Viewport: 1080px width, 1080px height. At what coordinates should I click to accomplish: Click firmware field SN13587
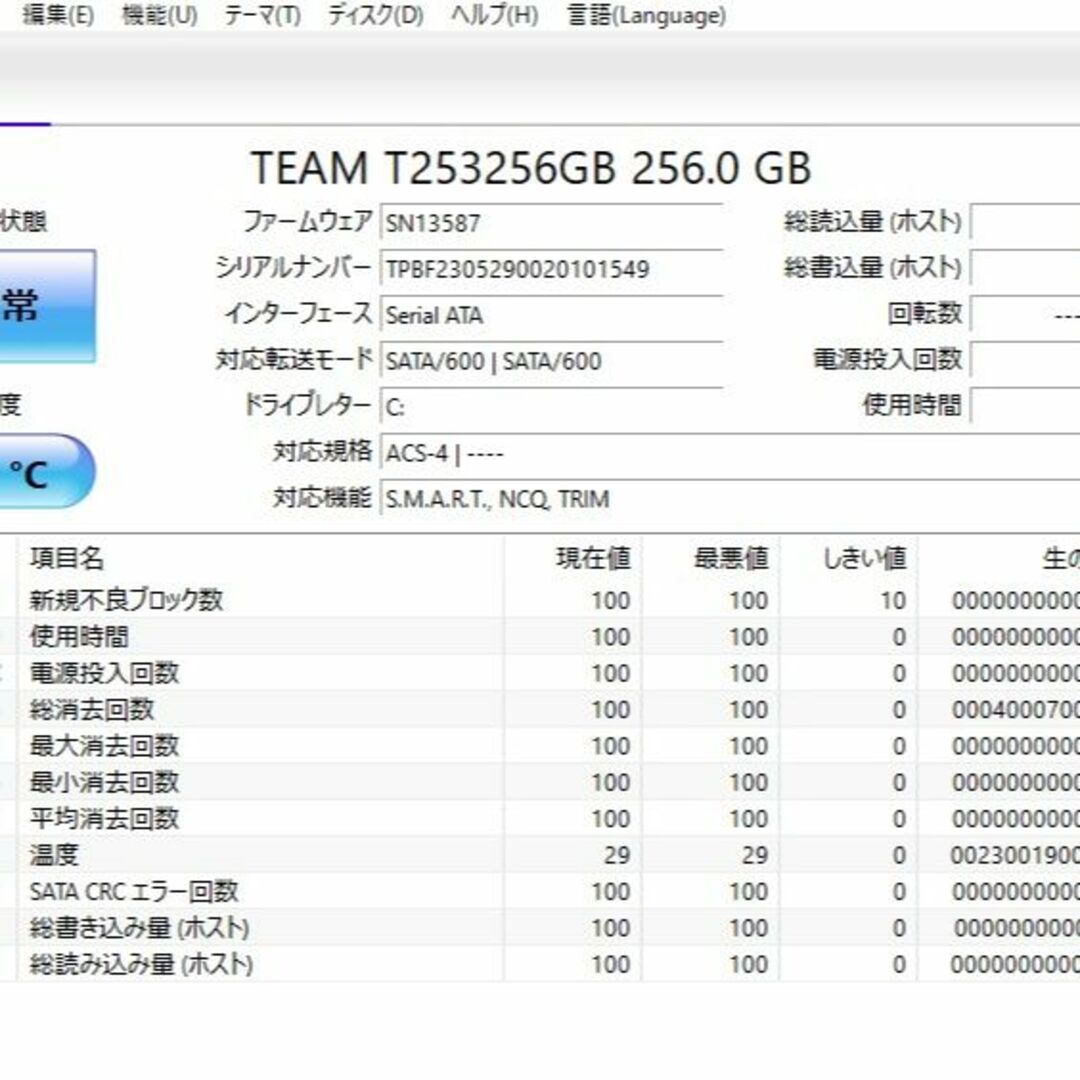(551, 222)
